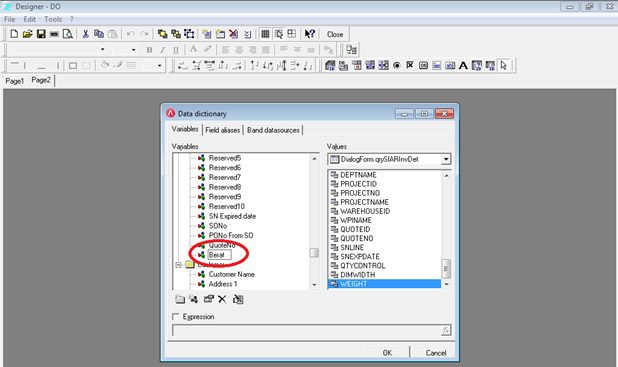This screenshot has height=367, width=618.
Task: Click the variables list icon right of Delete X
Action: [238, 300]
